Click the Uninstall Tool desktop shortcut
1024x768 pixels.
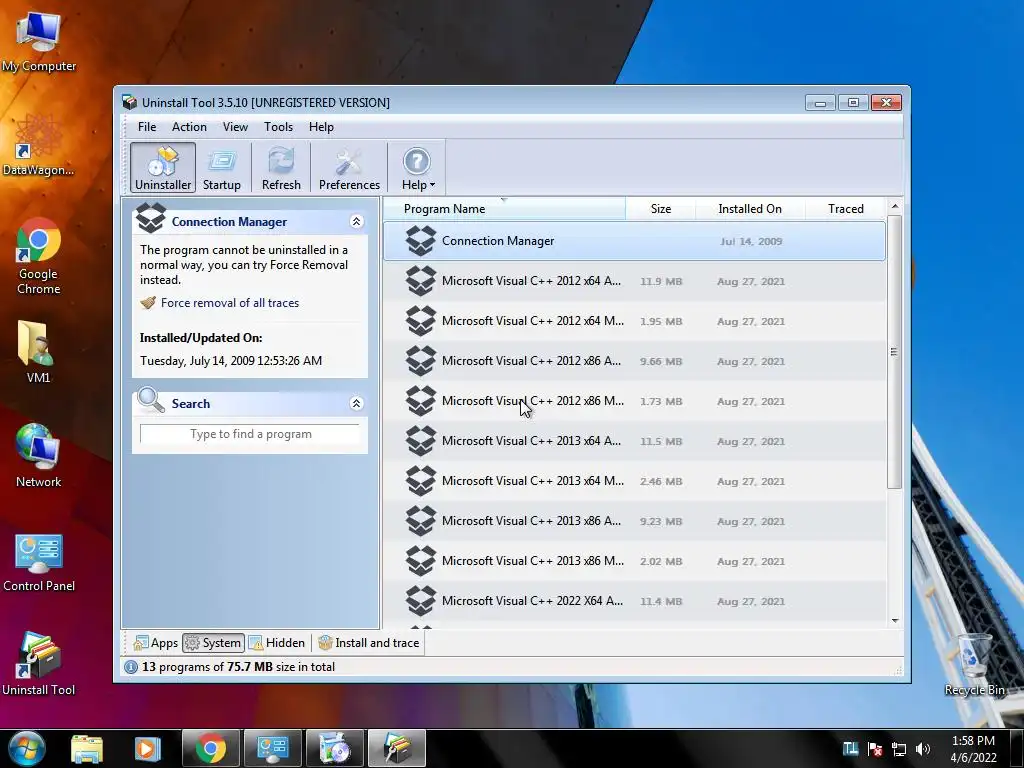click(x=39, y=663)
